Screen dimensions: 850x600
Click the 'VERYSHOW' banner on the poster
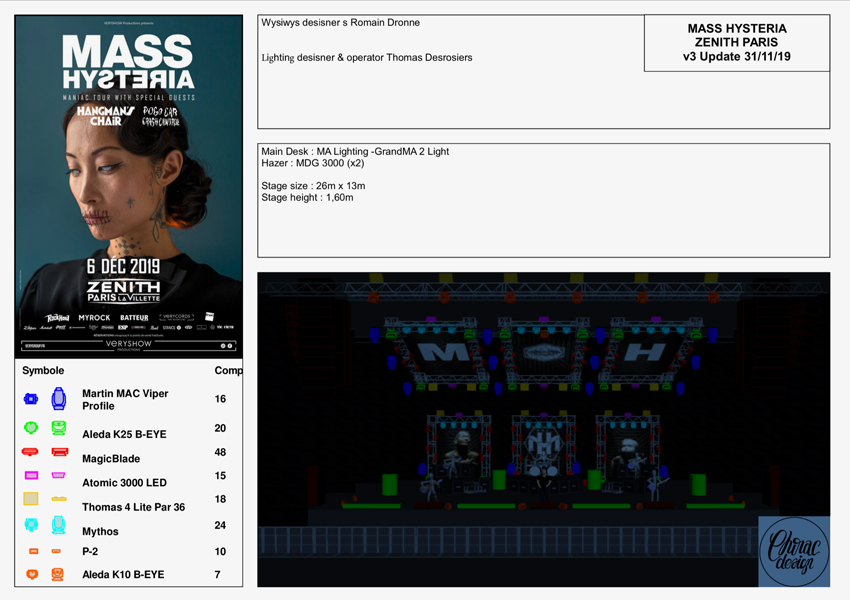[128, 345]
